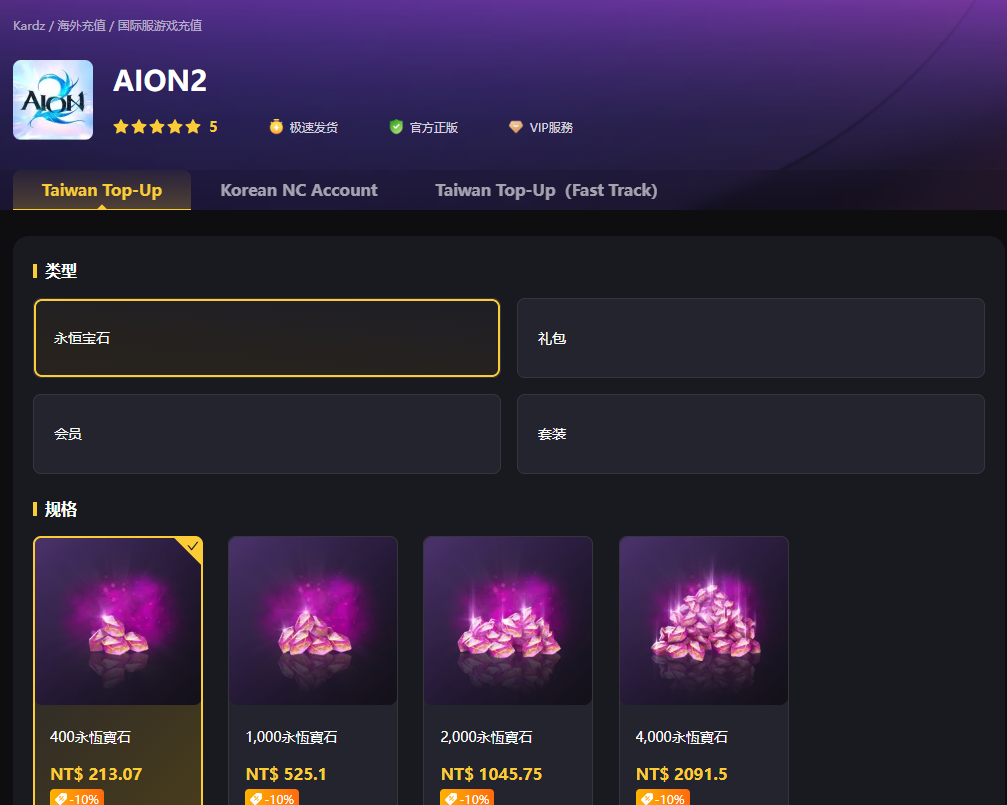
Task: Click the -10% discount tag under 1,000 gems
Action: click(271, 798)
